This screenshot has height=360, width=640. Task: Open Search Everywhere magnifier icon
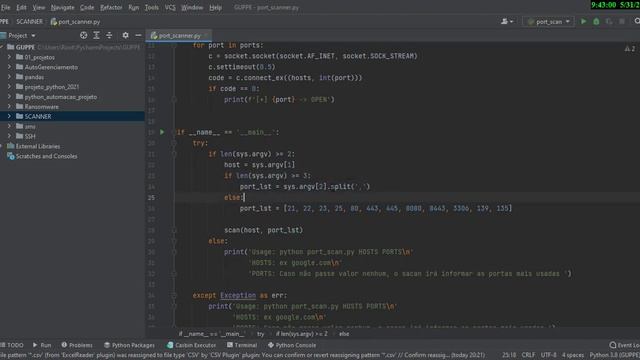[x=637, y=21]
